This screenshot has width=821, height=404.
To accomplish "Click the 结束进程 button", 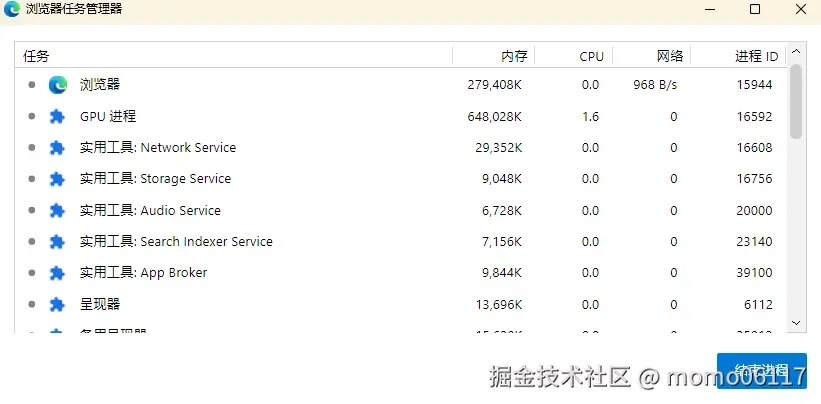I will coord(761,371).
